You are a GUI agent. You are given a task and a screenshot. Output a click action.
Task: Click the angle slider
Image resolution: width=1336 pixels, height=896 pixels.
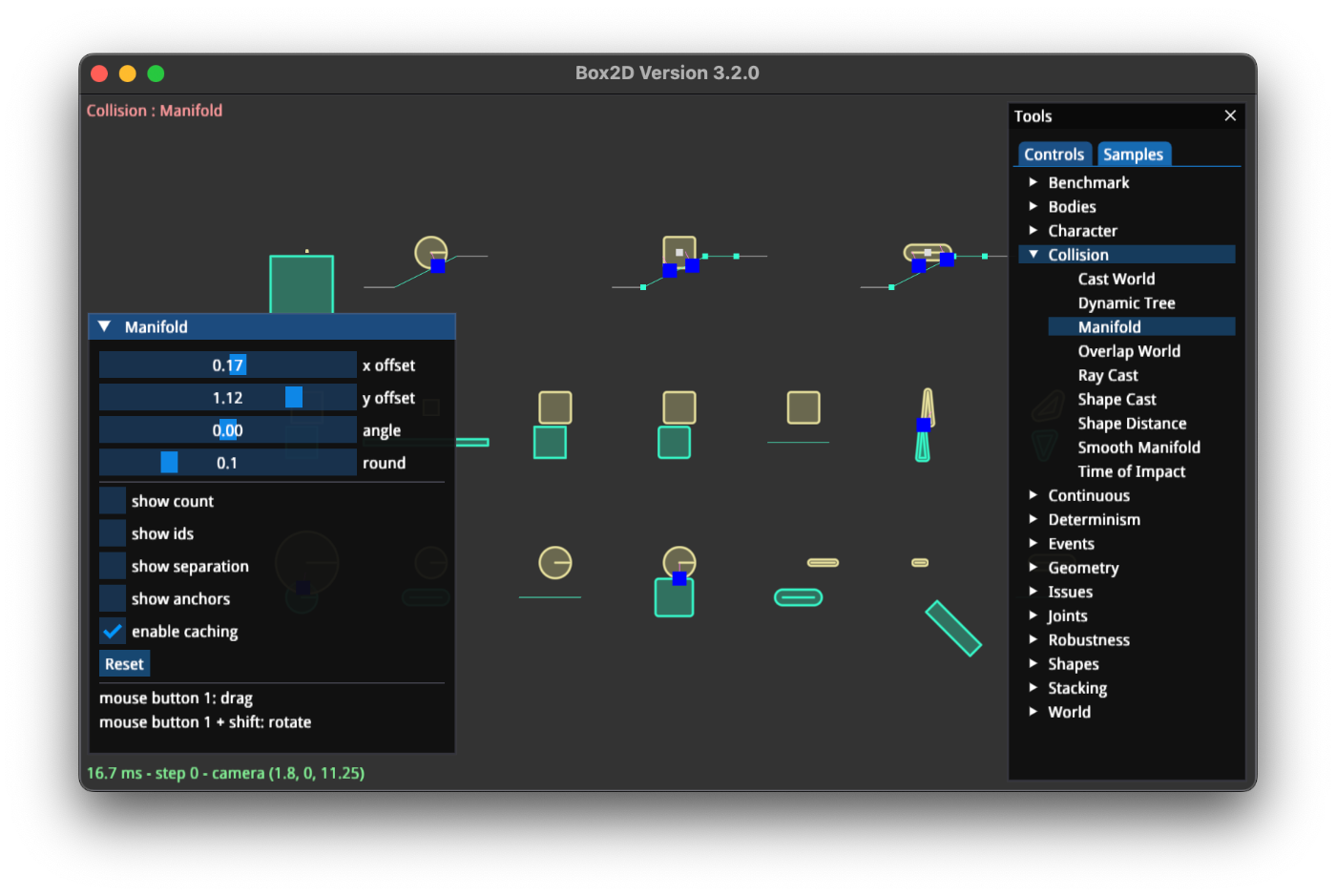pyautogui.click(x=227, y=429)
